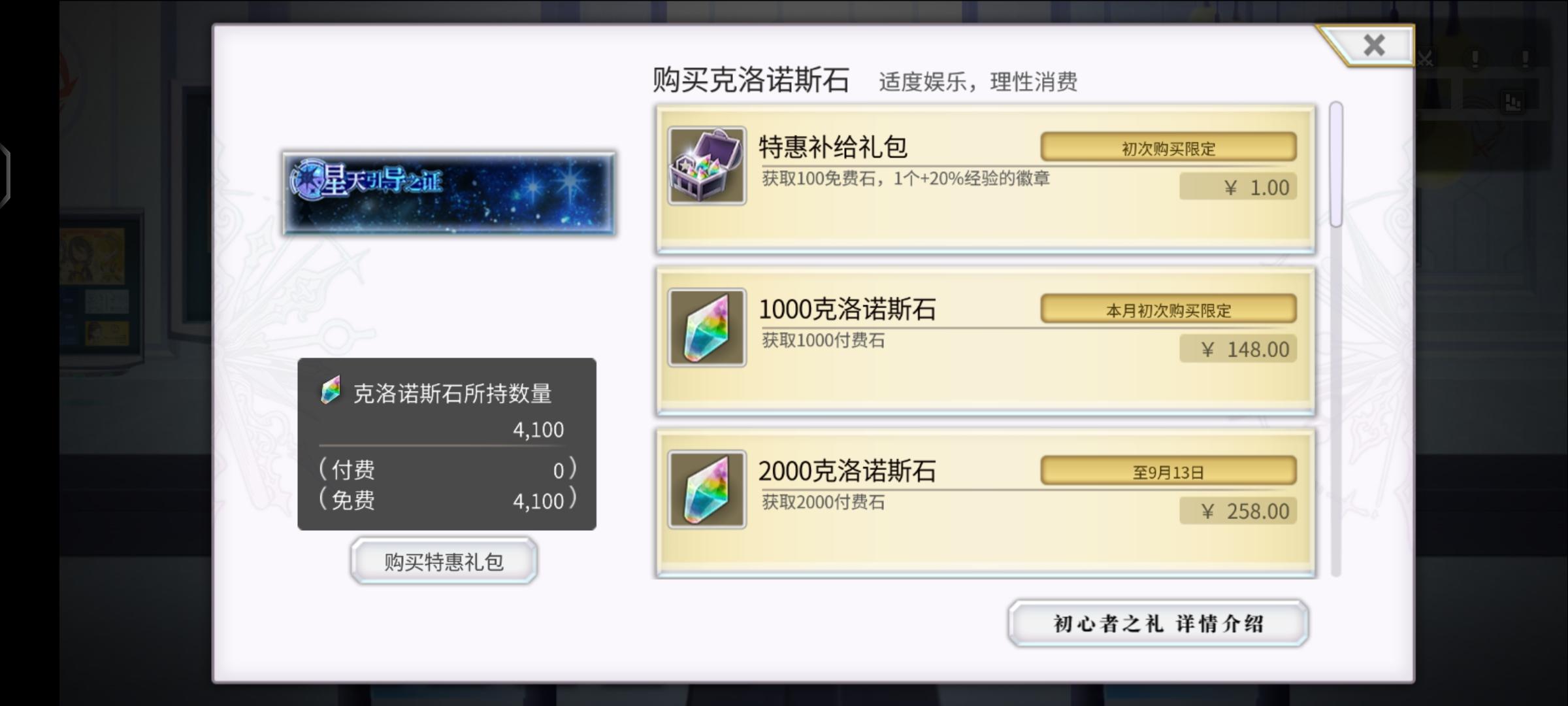The height and width of the screenshot is (706, 1568).
Task: Click the 本月初次购买限定 label
Action: point(1168,309)
